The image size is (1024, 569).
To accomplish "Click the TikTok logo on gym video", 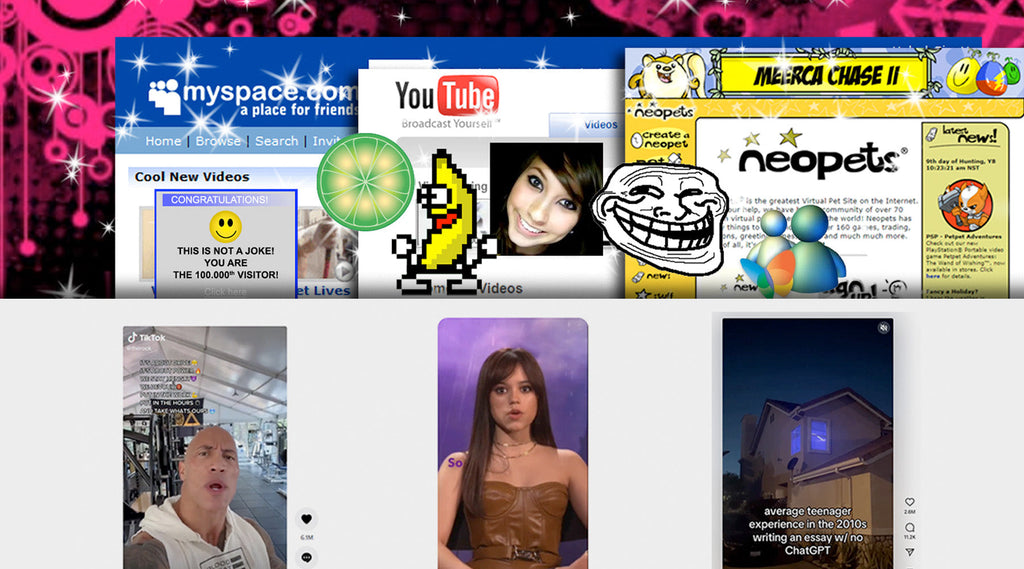I will coord(146,338).
